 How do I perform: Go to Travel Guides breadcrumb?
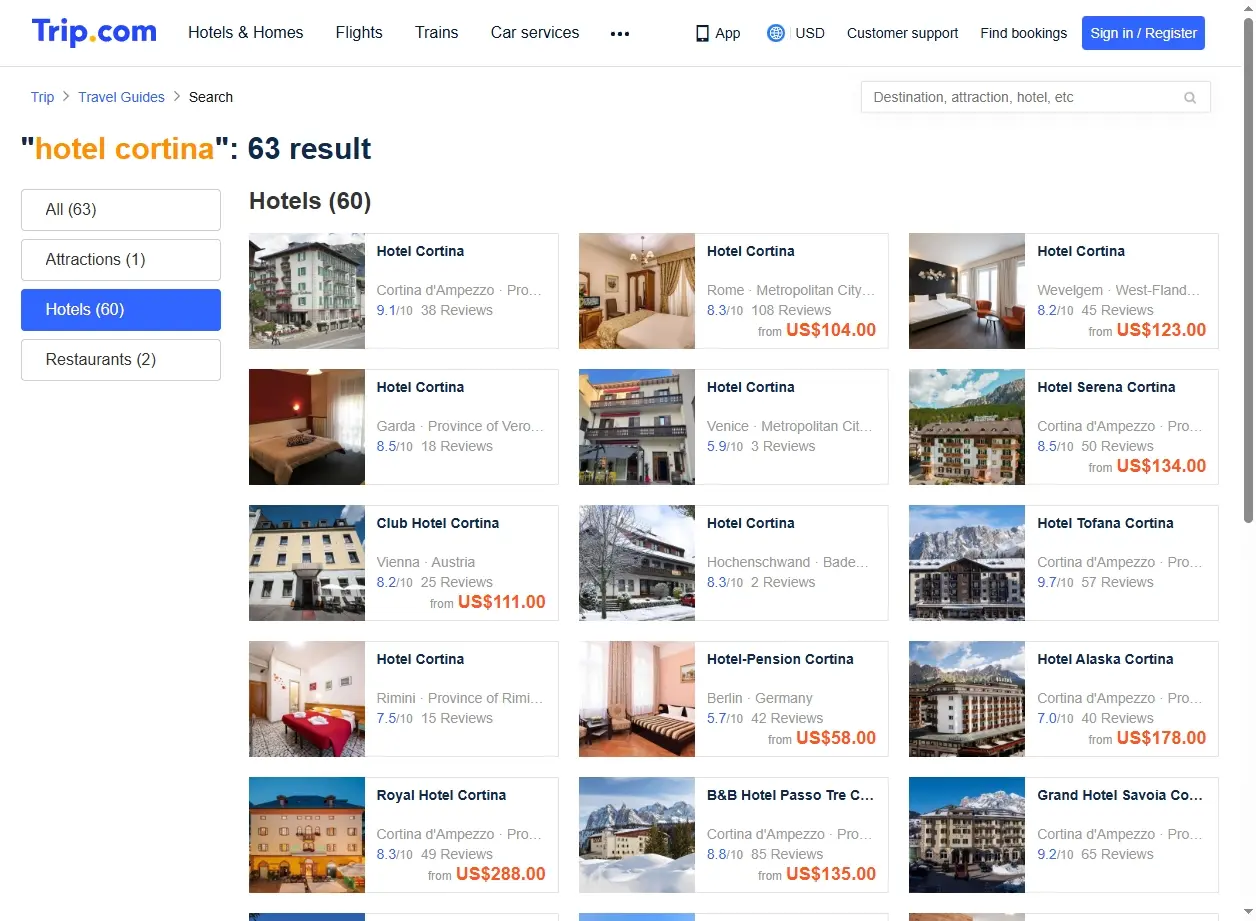121,97
